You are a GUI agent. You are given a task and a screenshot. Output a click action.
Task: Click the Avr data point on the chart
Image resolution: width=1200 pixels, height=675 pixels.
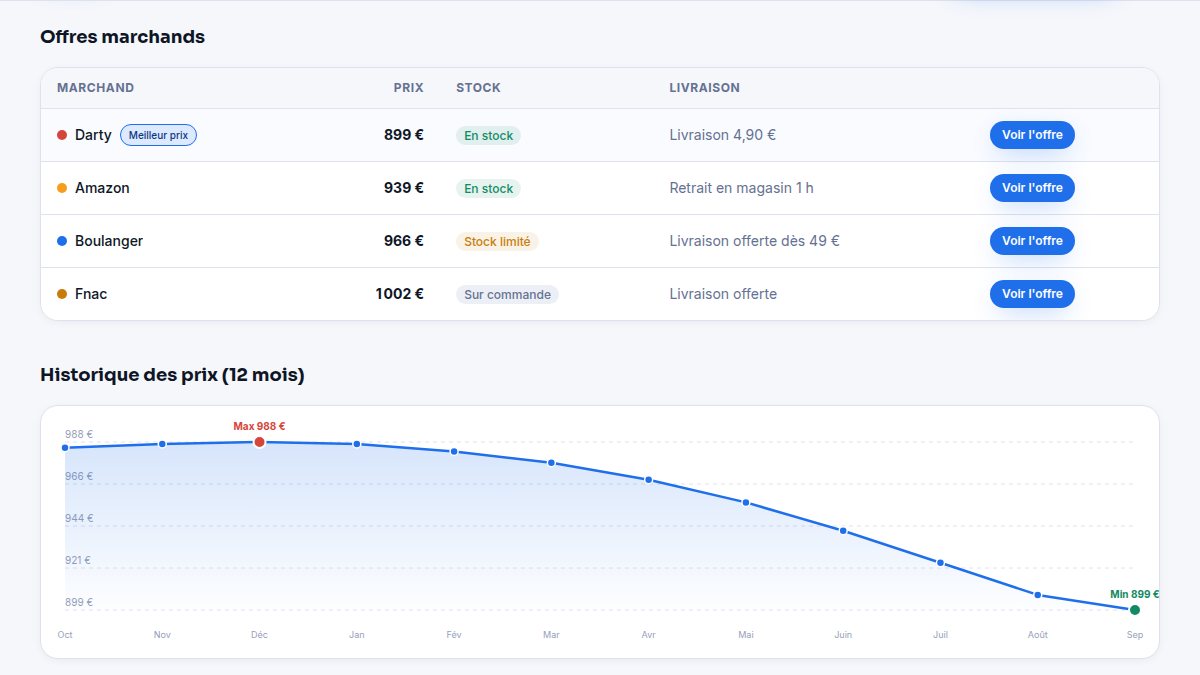pos(649,480)
